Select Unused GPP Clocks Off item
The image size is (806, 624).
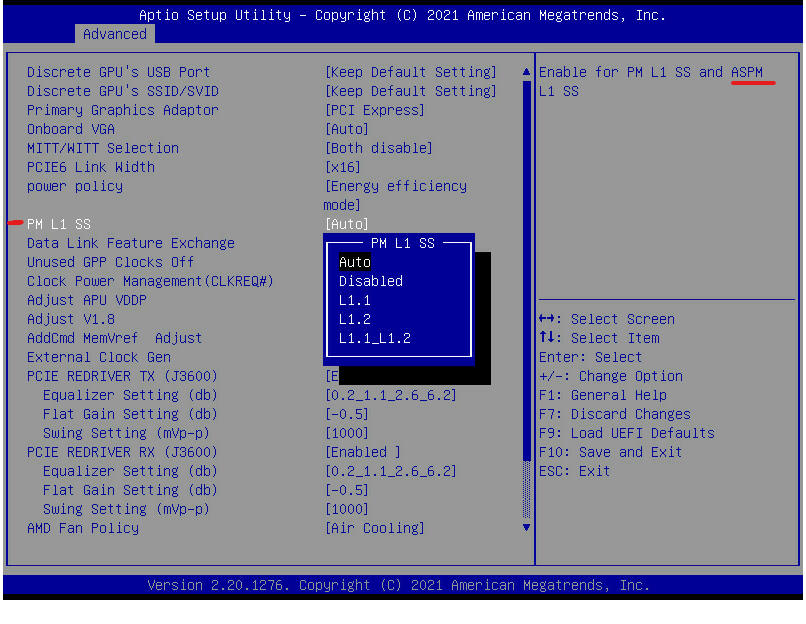point(111,262)
